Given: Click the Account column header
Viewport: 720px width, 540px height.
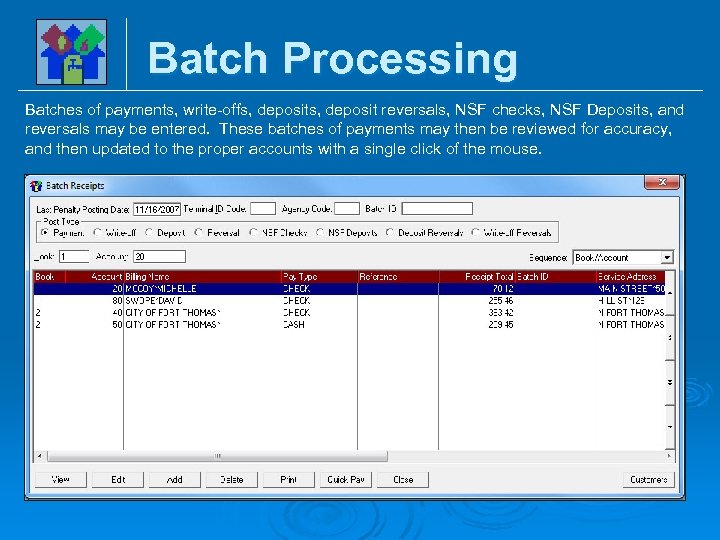Looking at the screenshot, I should pos(95,277).
